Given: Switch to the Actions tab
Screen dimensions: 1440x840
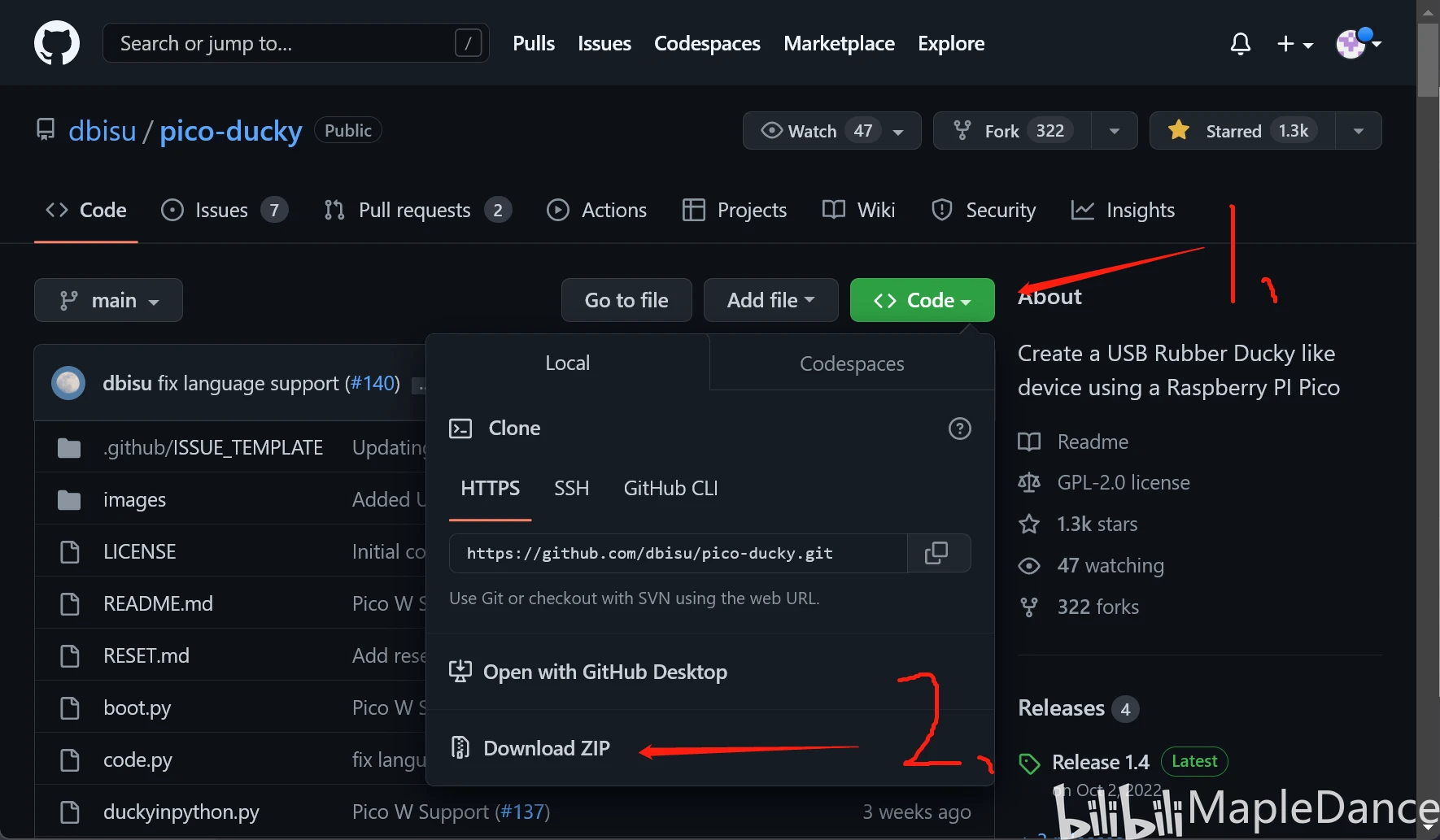Looking at the screenshot, I should [597, 211].
